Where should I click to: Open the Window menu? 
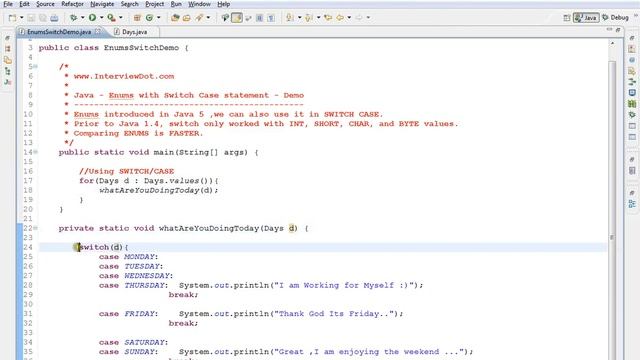199,4
